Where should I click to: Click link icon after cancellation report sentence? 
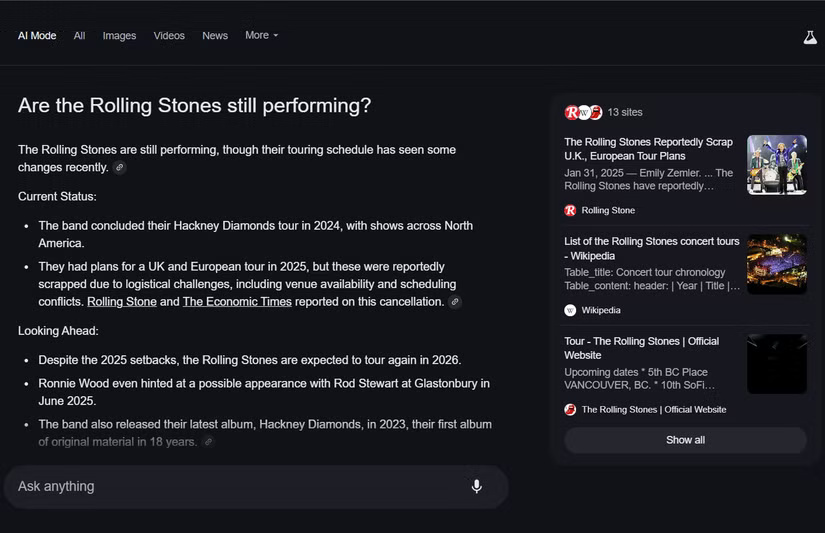point(455,302)
